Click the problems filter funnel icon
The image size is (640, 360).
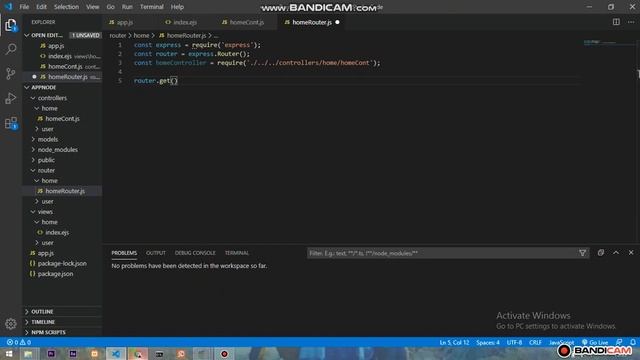point(582,253)
